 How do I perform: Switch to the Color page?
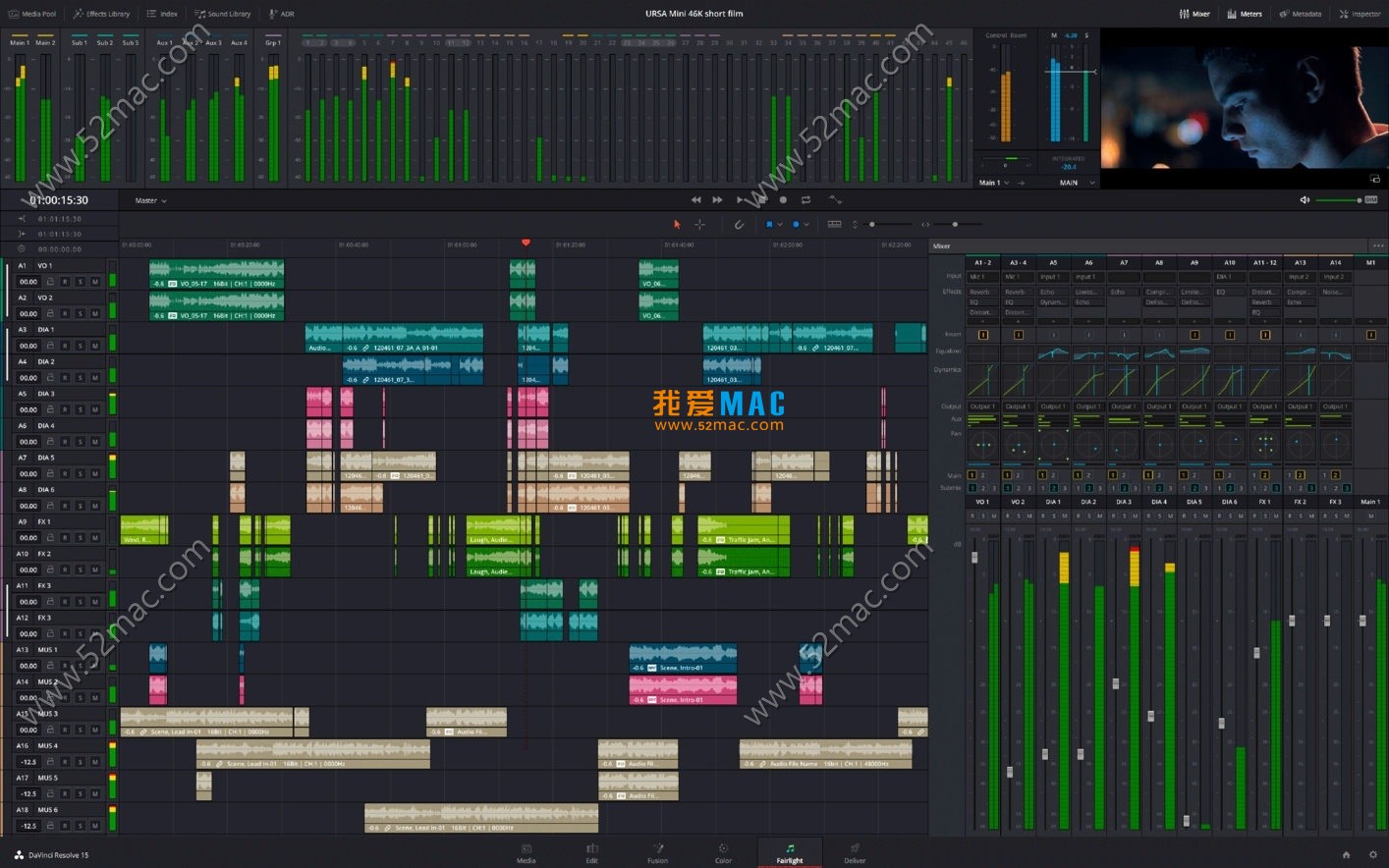click(x=723, y=853)
